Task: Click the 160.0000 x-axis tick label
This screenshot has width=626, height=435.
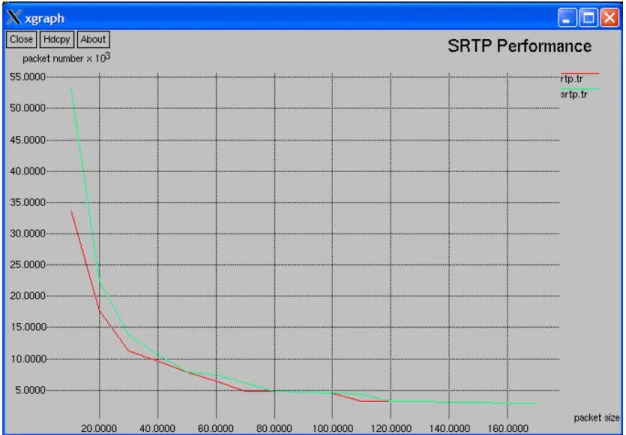Action: (x=508, y=429)
